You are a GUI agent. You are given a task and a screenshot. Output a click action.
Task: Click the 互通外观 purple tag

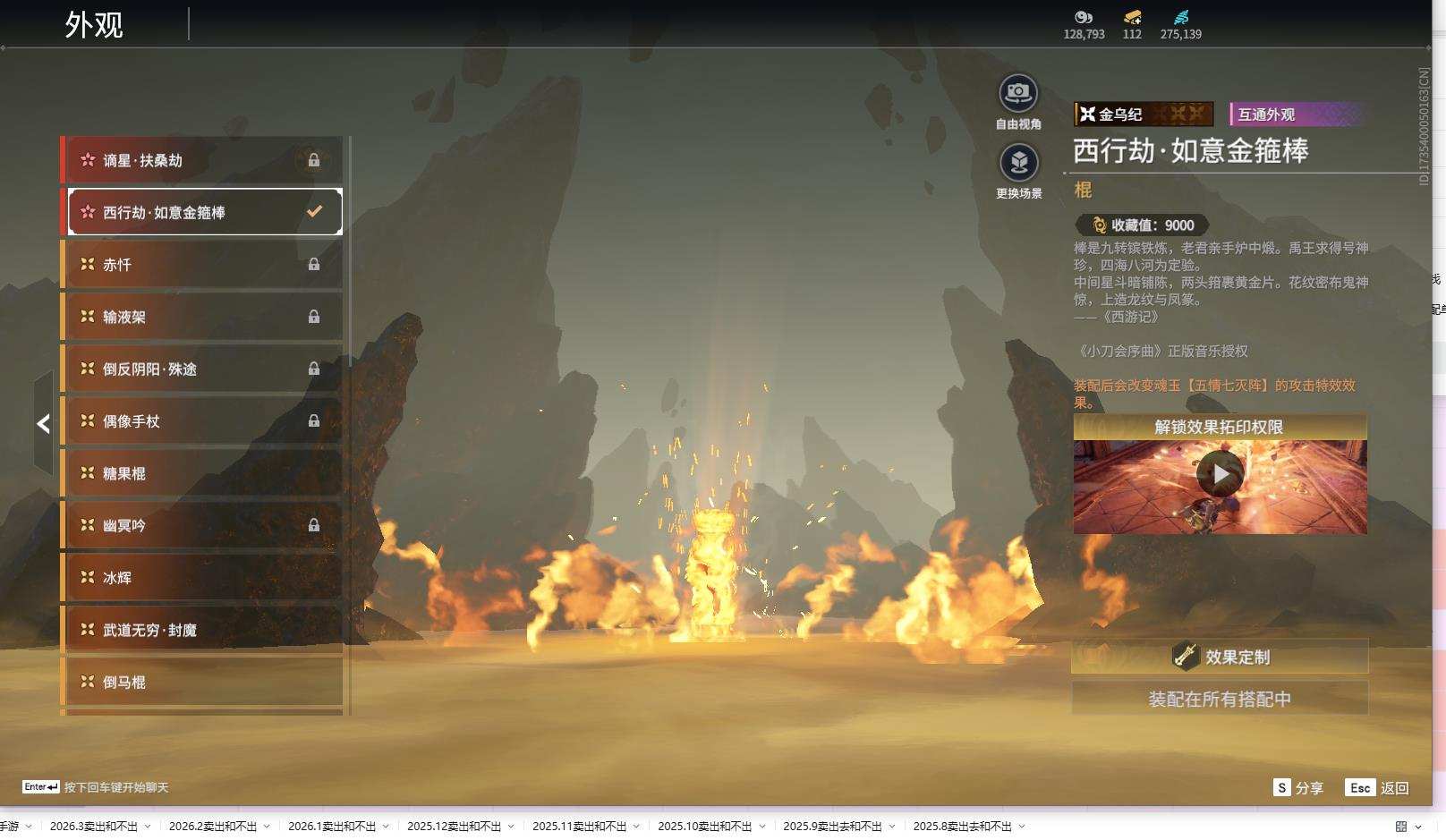pyautogui.click(x=1296, y=115)
